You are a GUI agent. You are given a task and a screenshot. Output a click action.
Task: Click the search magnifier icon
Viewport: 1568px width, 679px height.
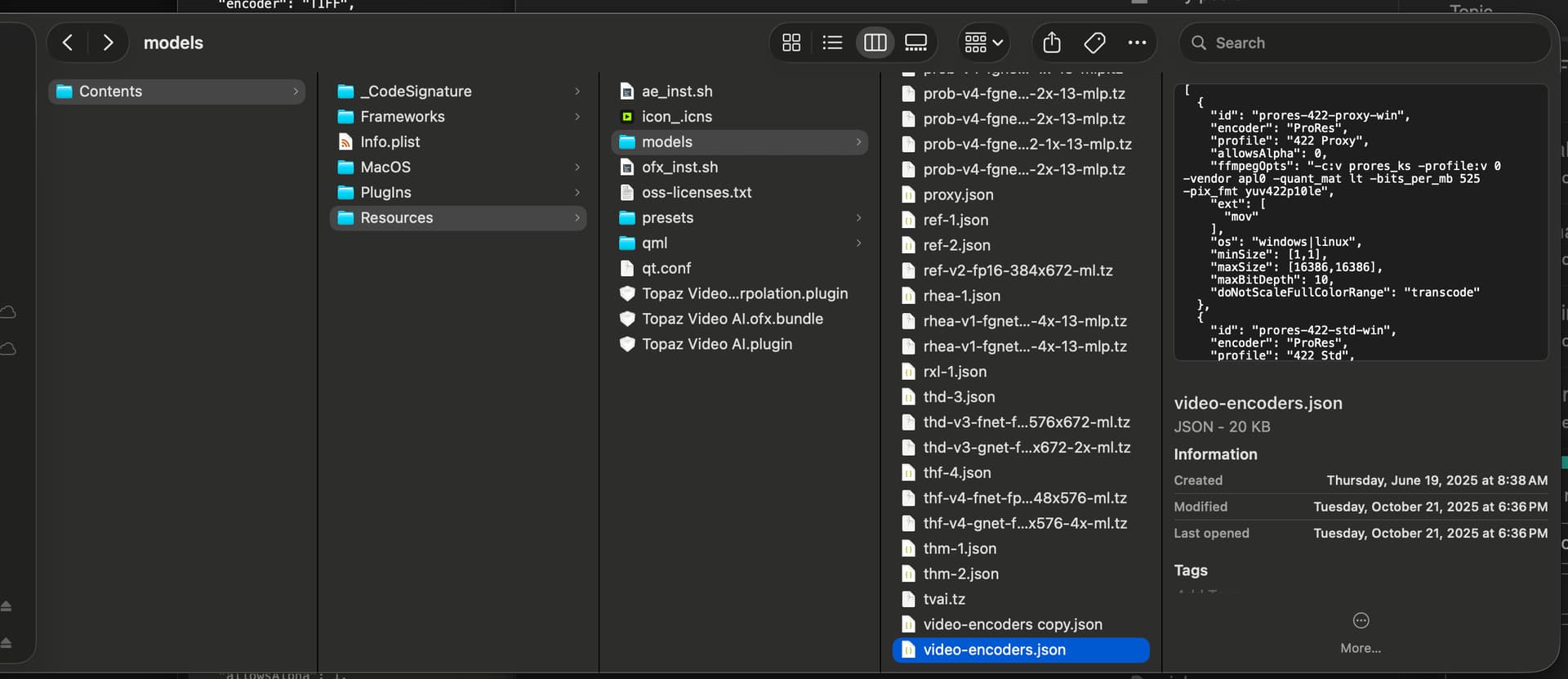[x=1198, y=42]
